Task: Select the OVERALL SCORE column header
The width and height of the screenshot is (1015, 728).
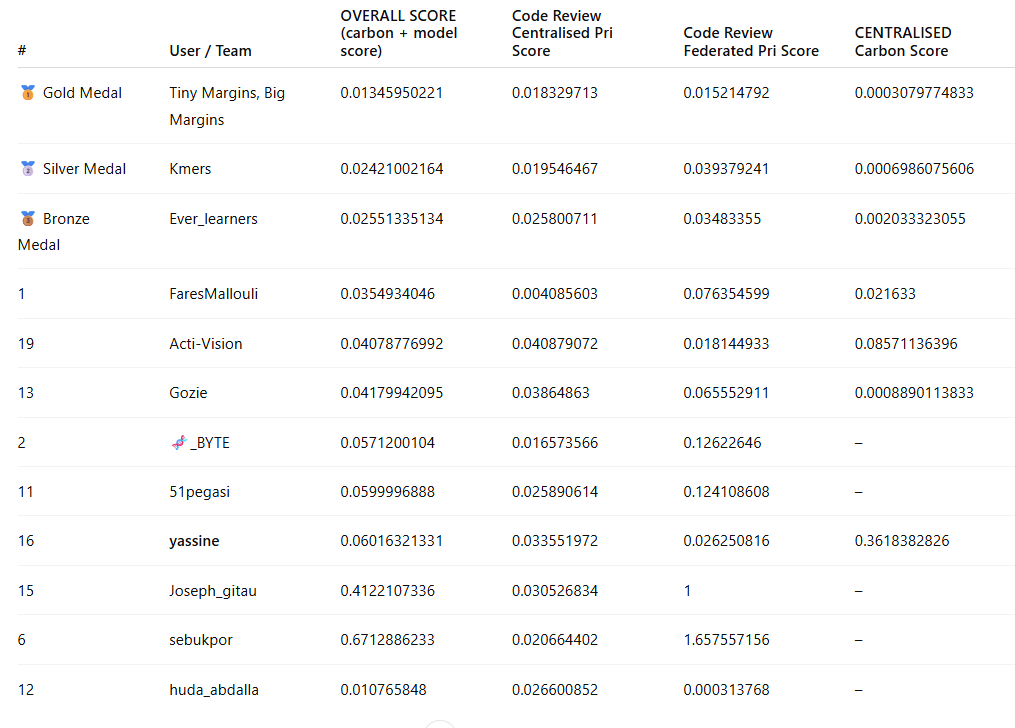Action: (x=397, y=33)
